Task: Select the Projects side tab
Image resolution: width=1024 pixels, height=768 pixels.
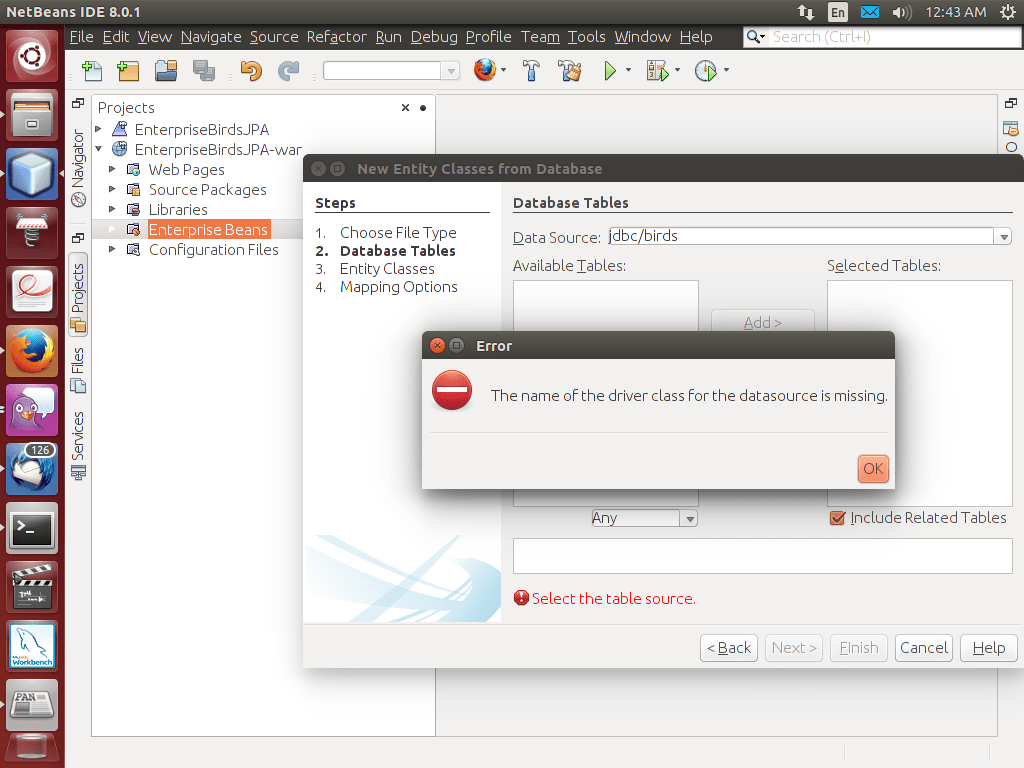Action: [x=78, y=297]
